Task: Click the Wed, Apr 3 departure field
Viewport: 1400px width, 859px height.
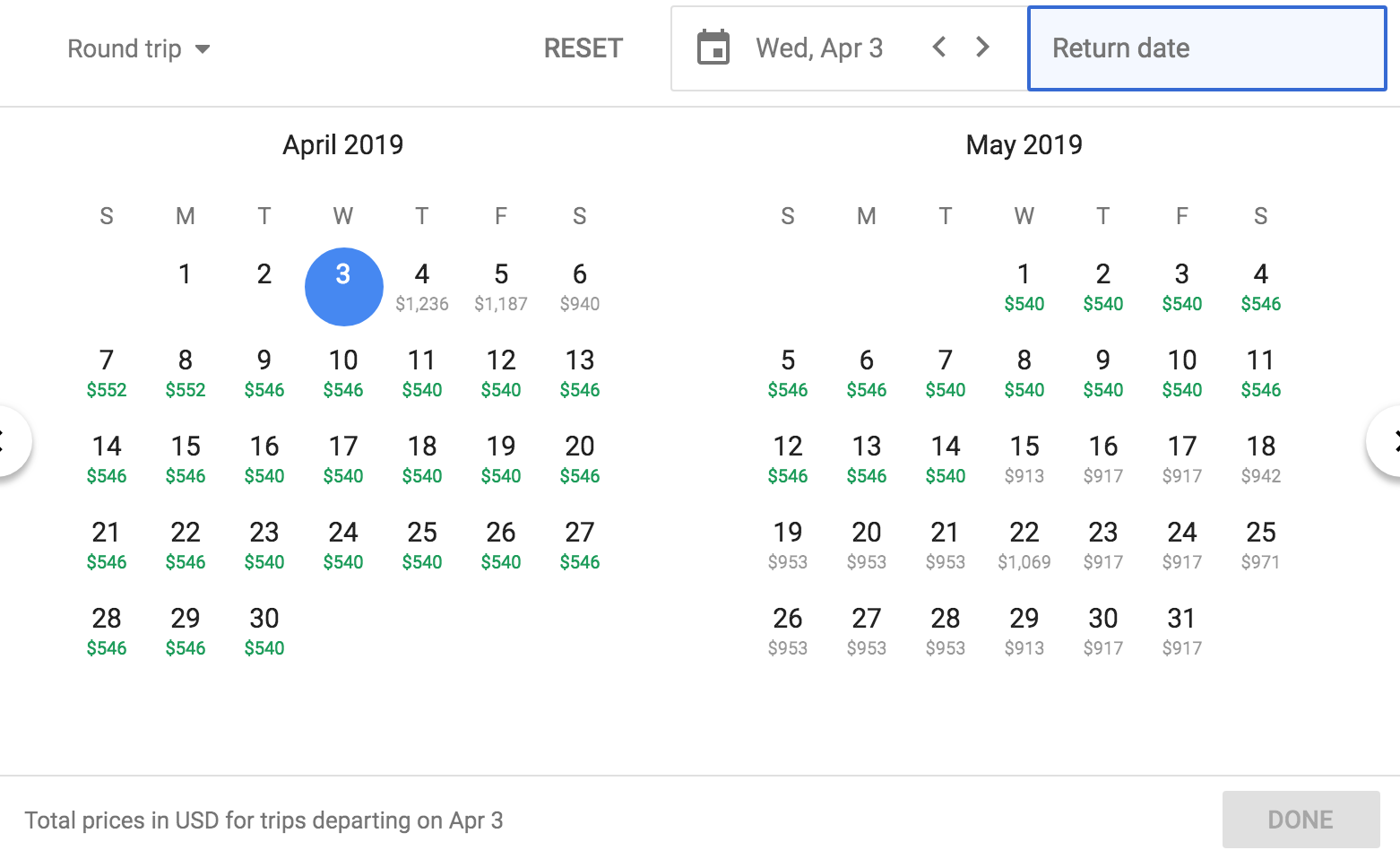Action: click(819, 48)
